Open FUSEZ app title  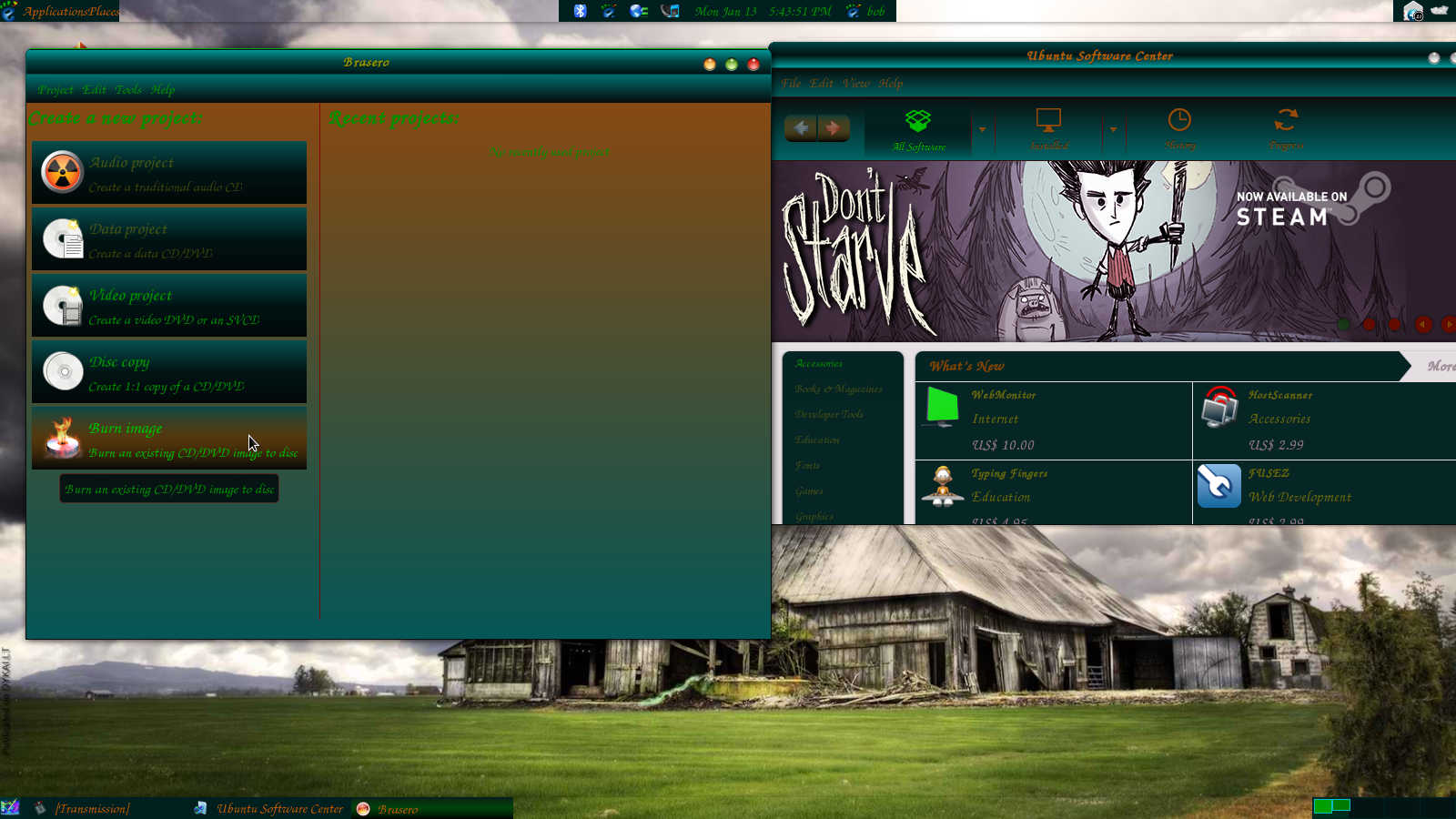[x=1269, y=473]
